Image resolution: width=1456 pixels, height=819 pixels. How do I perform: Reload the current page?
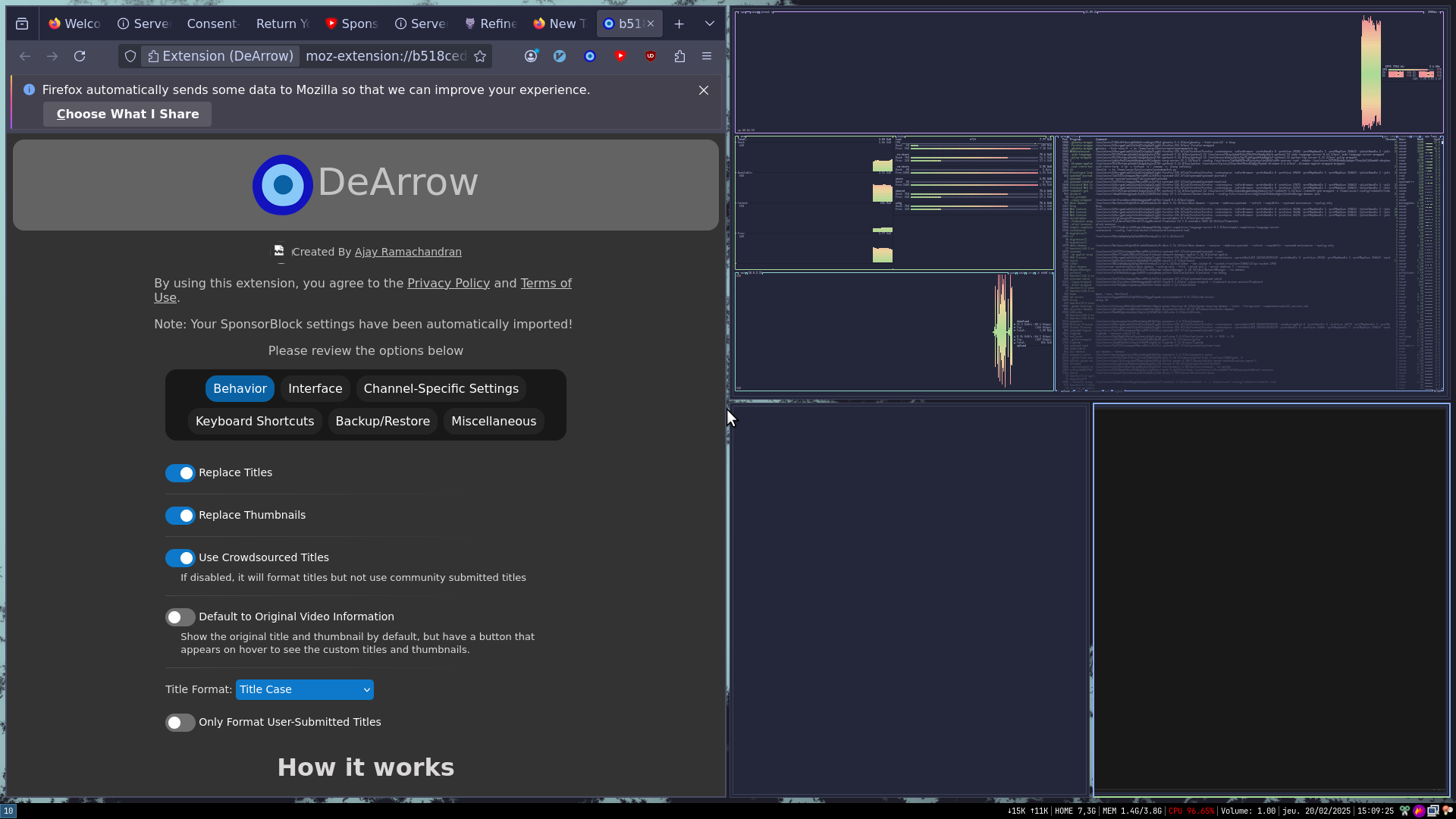click(80, 56)
